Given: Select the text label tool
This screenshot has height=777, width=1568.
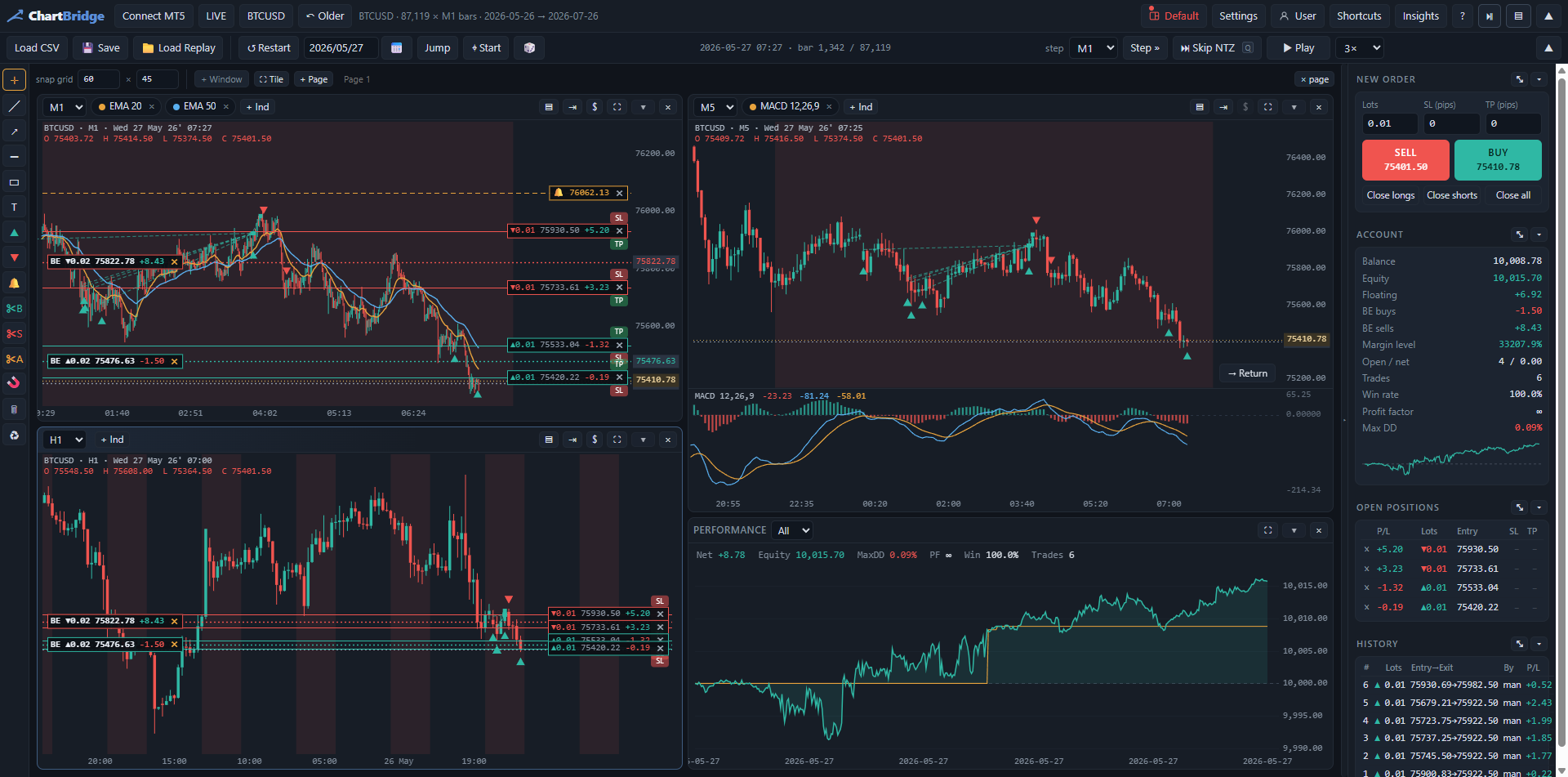Looking at the screenshot, I should click(14, 207).
